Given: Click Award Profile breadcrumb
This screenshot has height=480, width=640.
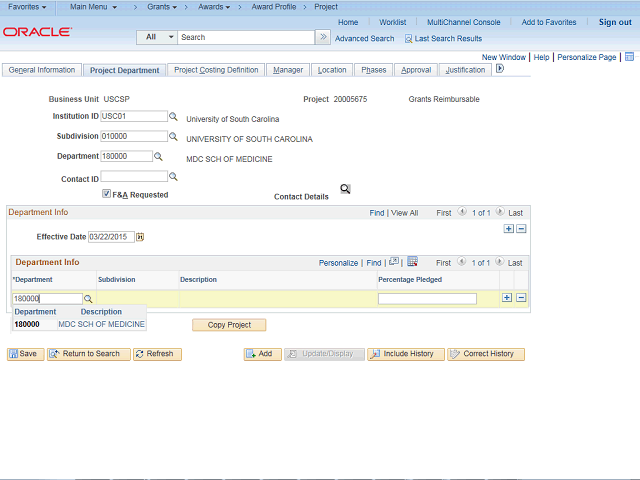Looking at the screenshot, I should point(273,7).
